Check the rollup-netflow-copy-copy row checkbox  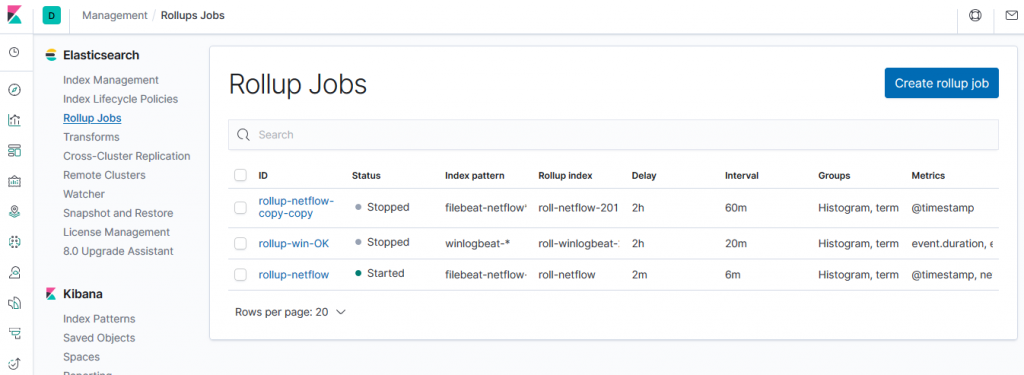pyautogui.click(x=240, y=208)
